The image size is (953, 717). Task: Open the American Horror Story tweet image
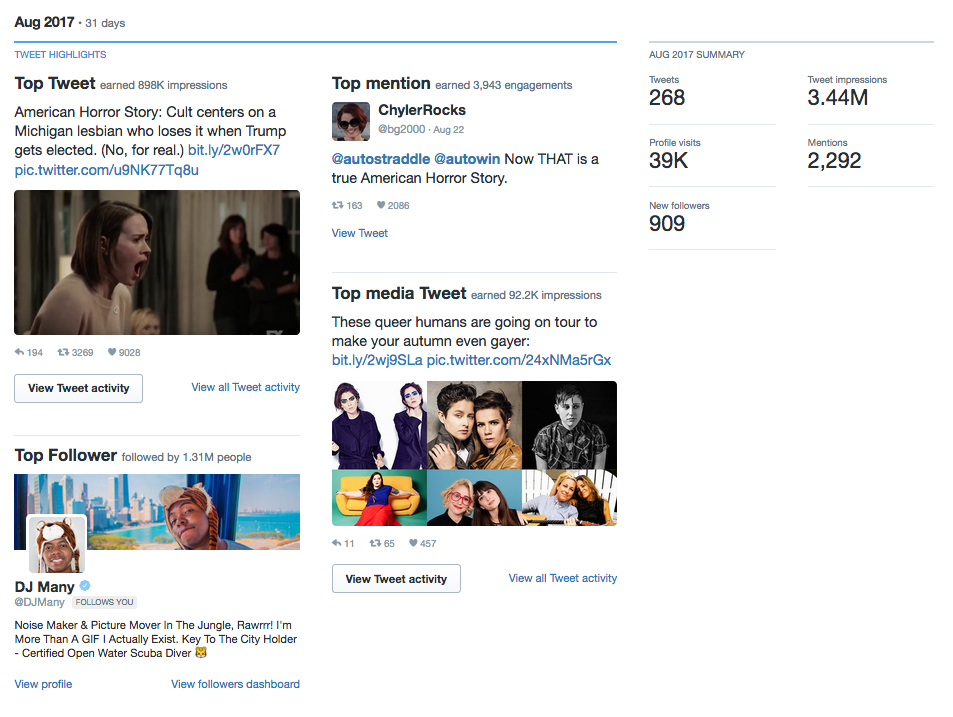tap(157, 262)
